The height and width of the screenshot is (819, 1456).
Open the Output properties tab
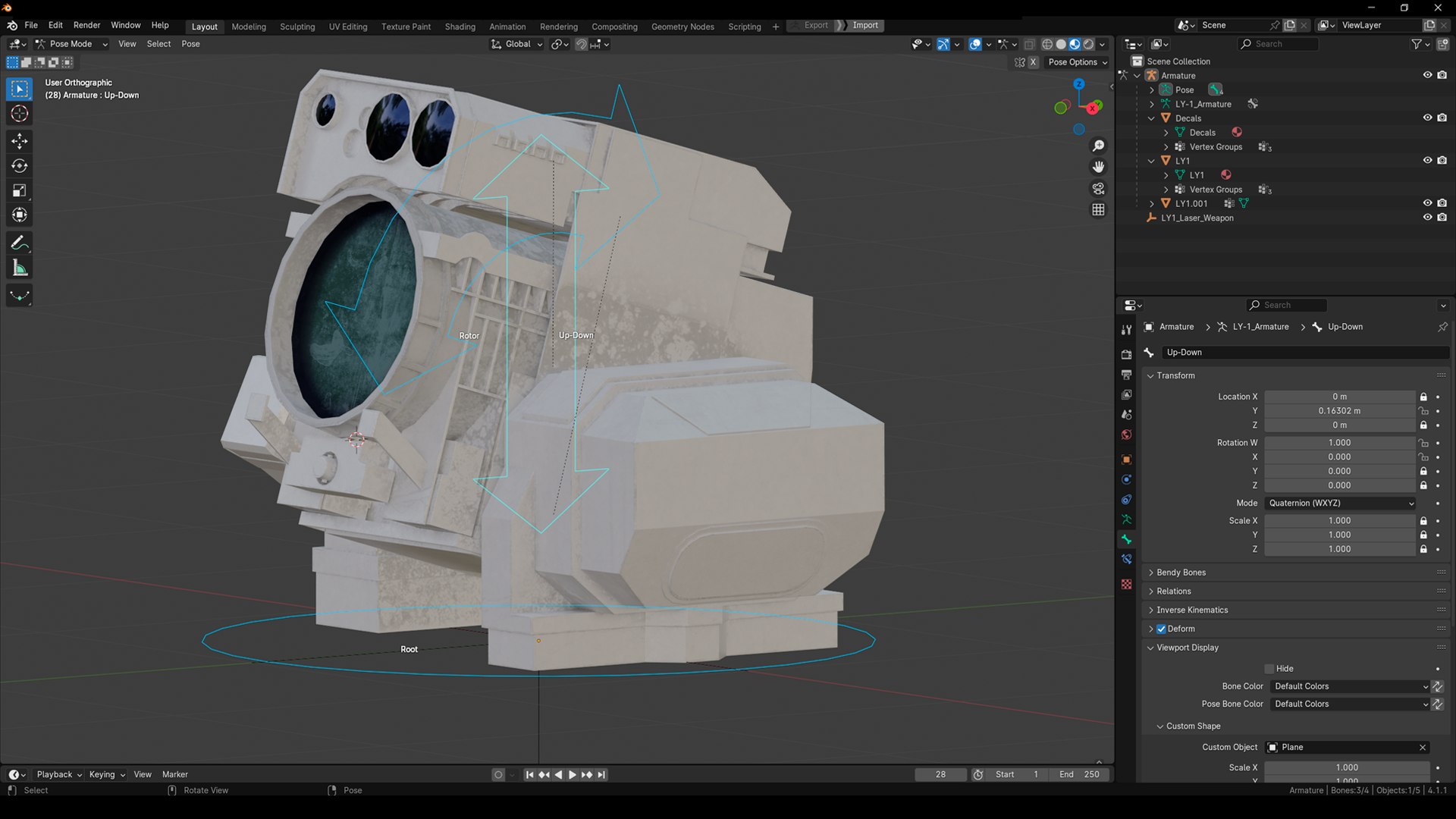click(x=1127, y=375)
